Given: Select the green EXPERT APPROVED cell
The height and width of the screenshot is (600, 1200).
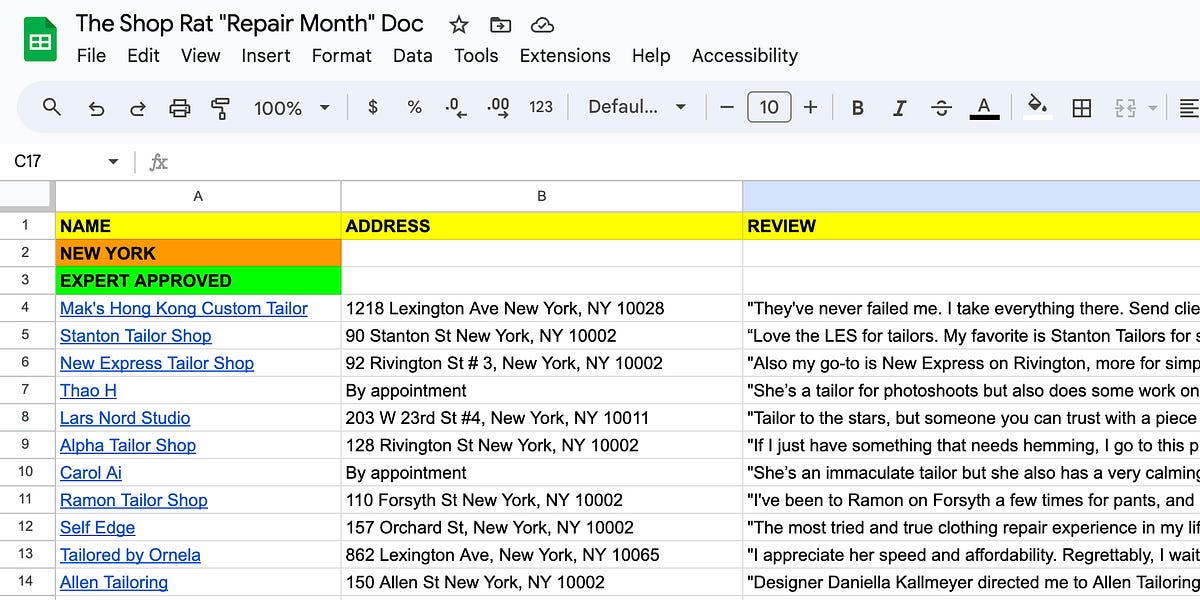Looking at the screenshot, I should point(198,281).
